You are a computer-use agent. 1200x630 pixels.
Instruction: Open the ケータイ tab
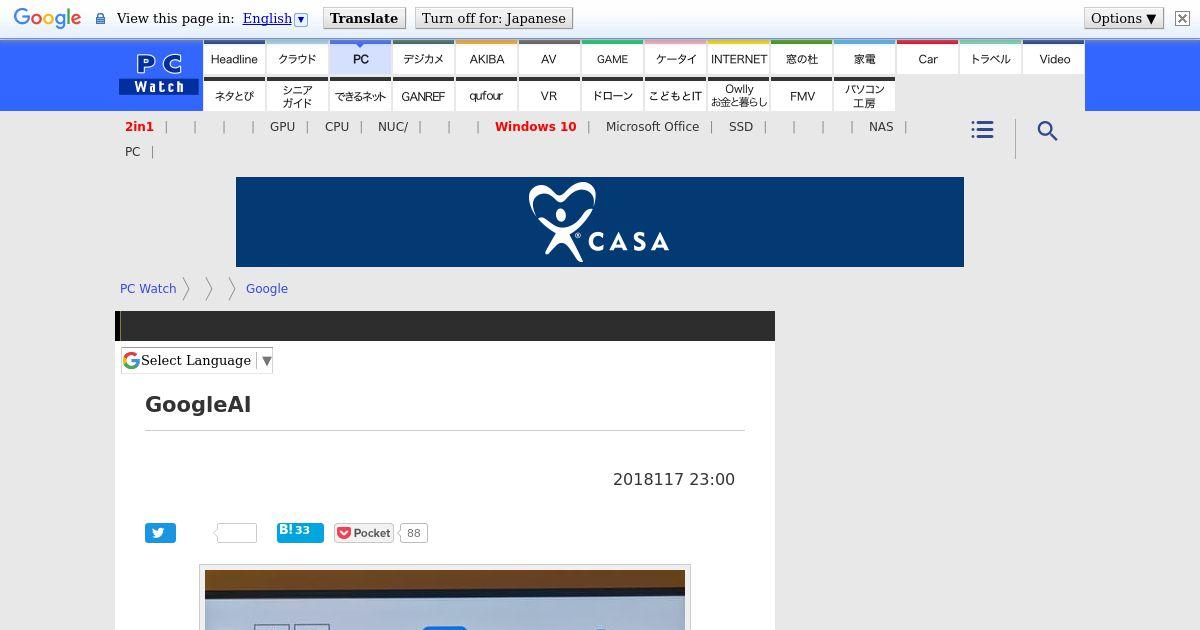pyautogui.click(x=676, y=58)
